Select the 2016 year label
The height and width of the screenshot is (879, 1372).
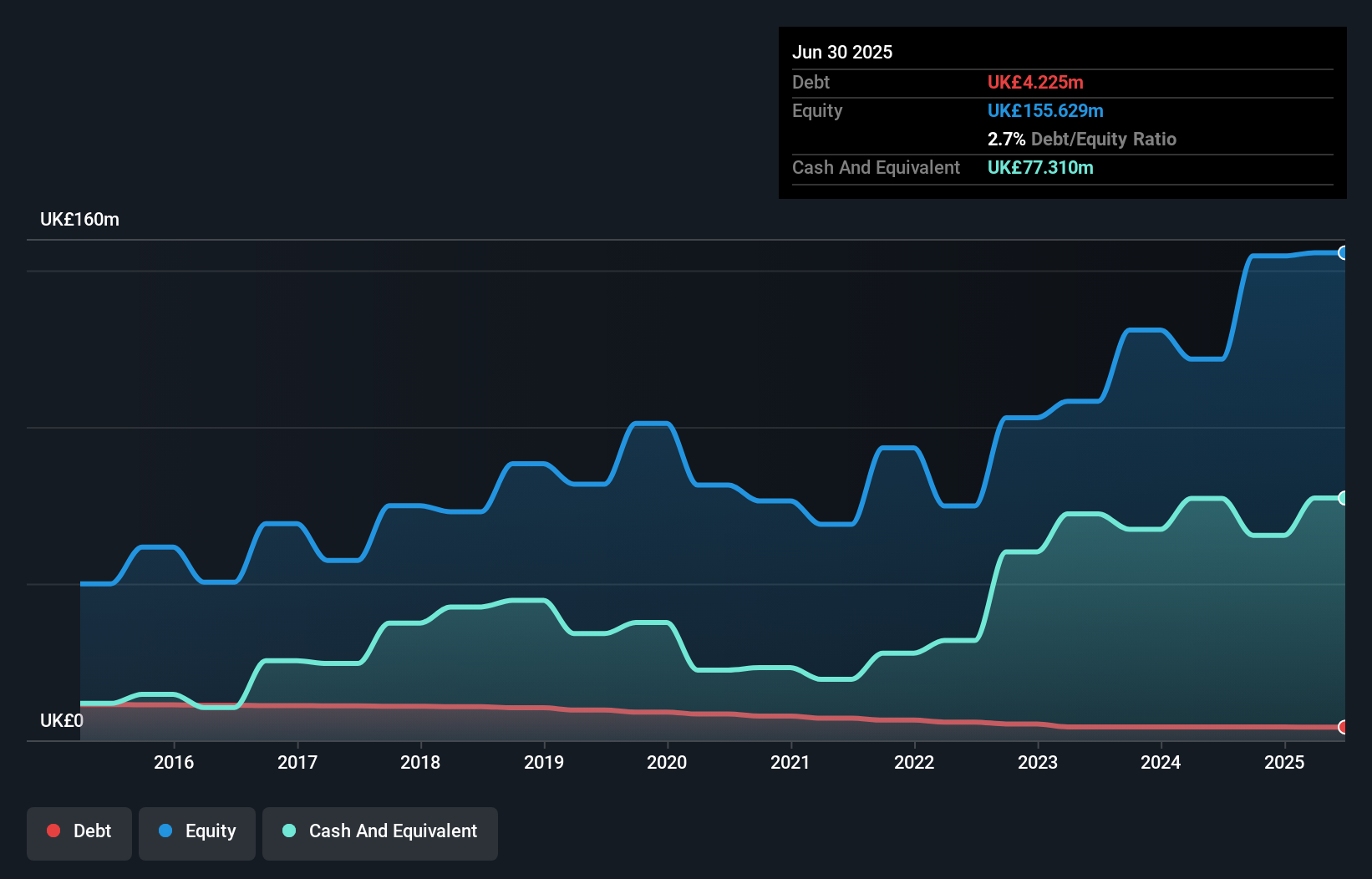click(174, 762)
